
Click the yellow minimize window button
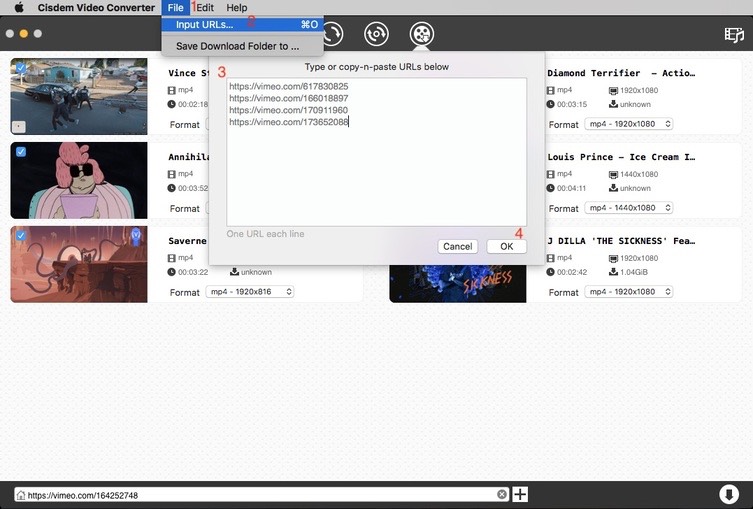pyautogui.click(x=24, y=34)
